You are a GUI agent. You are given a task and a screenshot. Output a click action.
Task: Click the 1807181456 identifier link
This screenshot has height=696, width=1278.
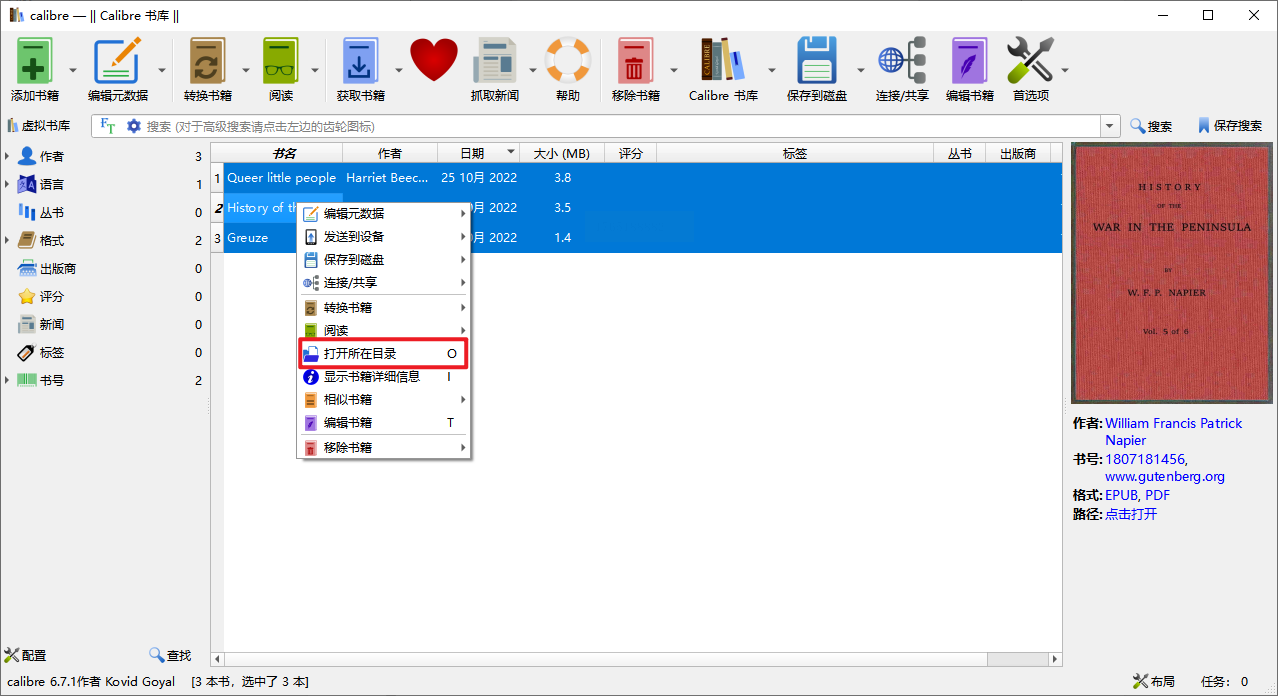click(1145, 459)
